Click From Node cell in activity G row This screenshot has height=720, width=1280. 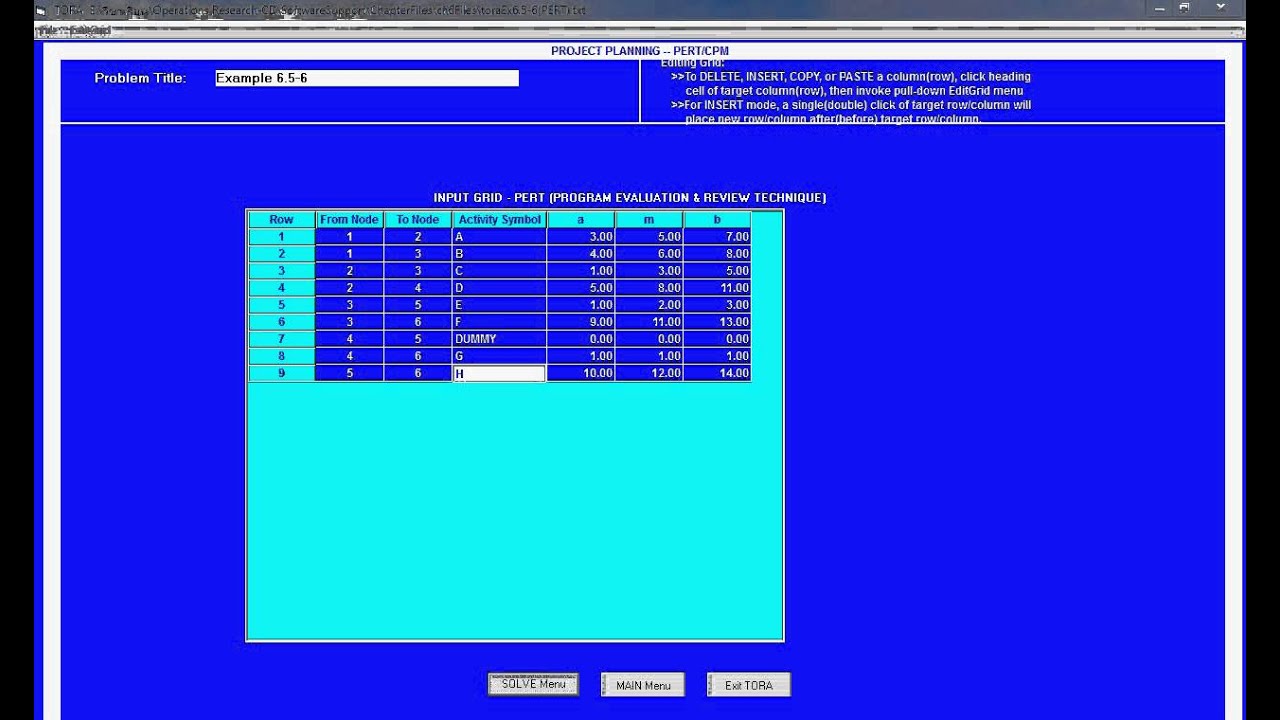coord(349,356)
